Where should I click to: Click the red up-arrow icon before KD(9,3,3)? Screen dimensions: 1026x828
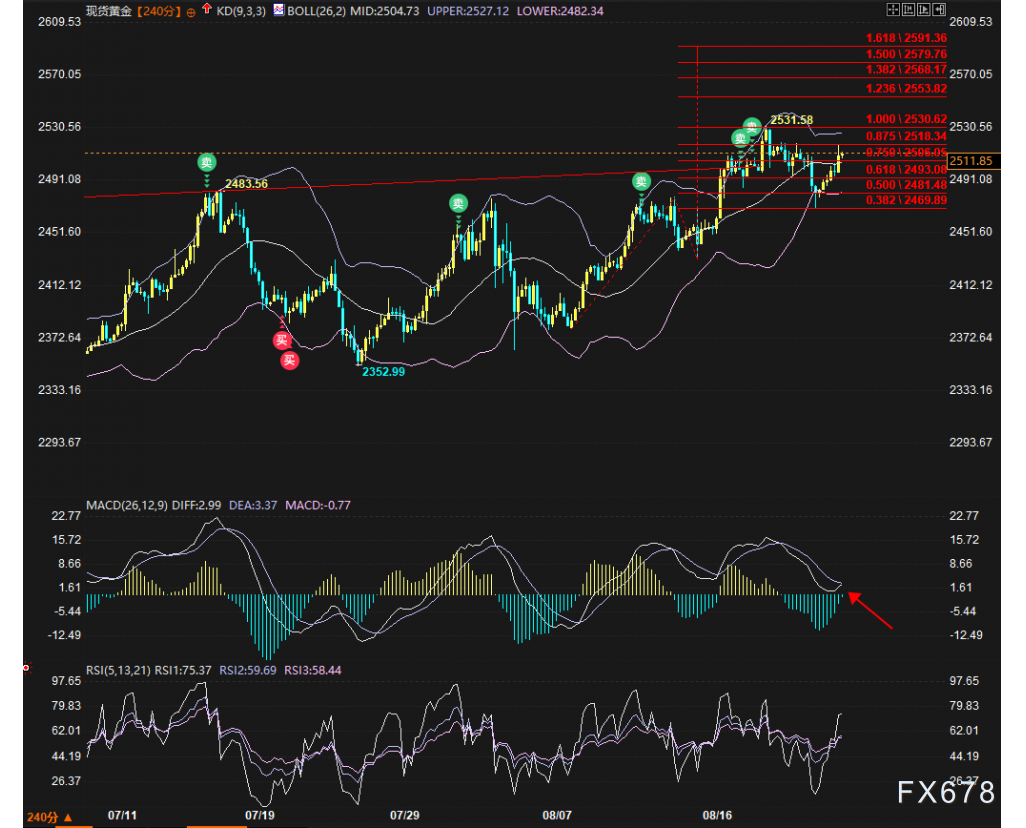click(207, 9)
